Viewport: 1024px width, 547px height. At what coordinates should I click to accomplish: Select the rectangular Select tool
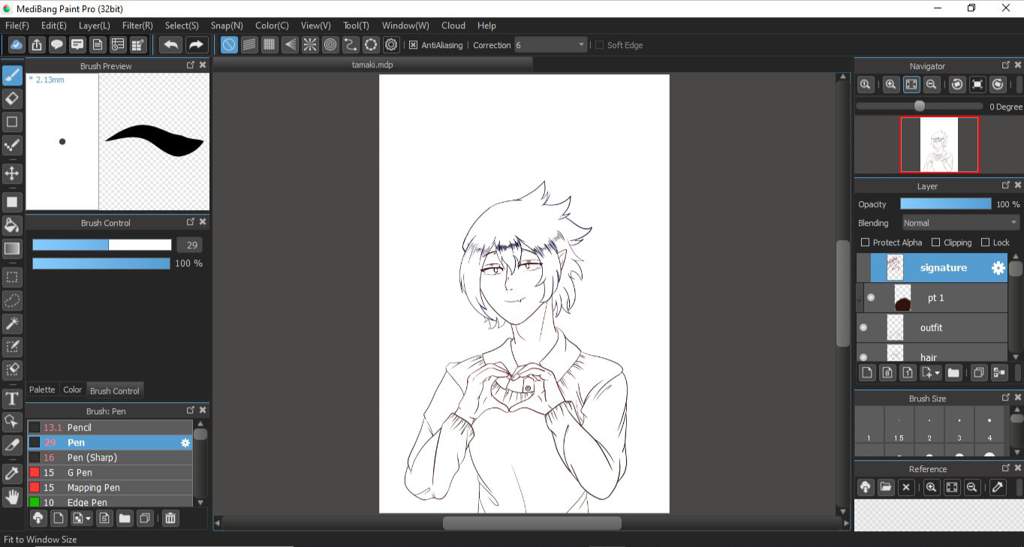(x=12, y=277)
